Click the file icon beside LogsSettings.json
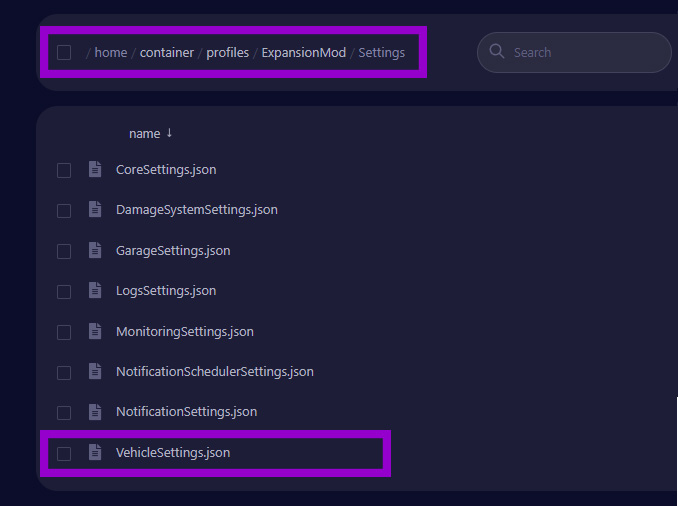Screen dimensions: 678x506 [95, 291]
